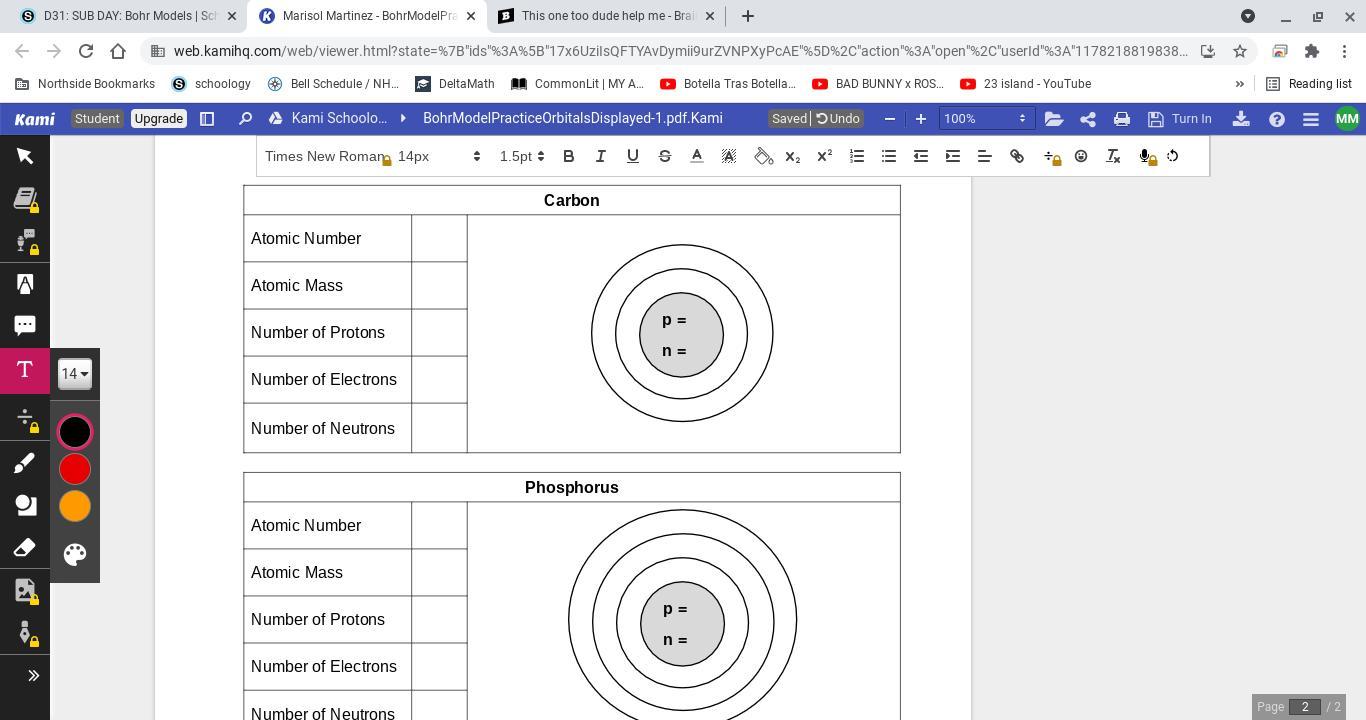Download the document
The height and width of the screenshot is (720, 1366).
point(1241,118)
